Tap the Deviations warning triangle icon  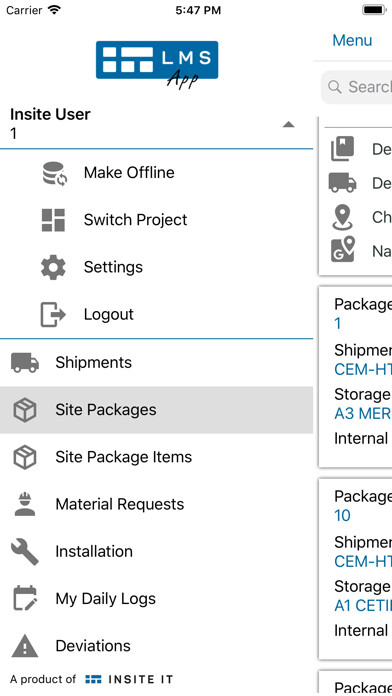pos(24,645)
